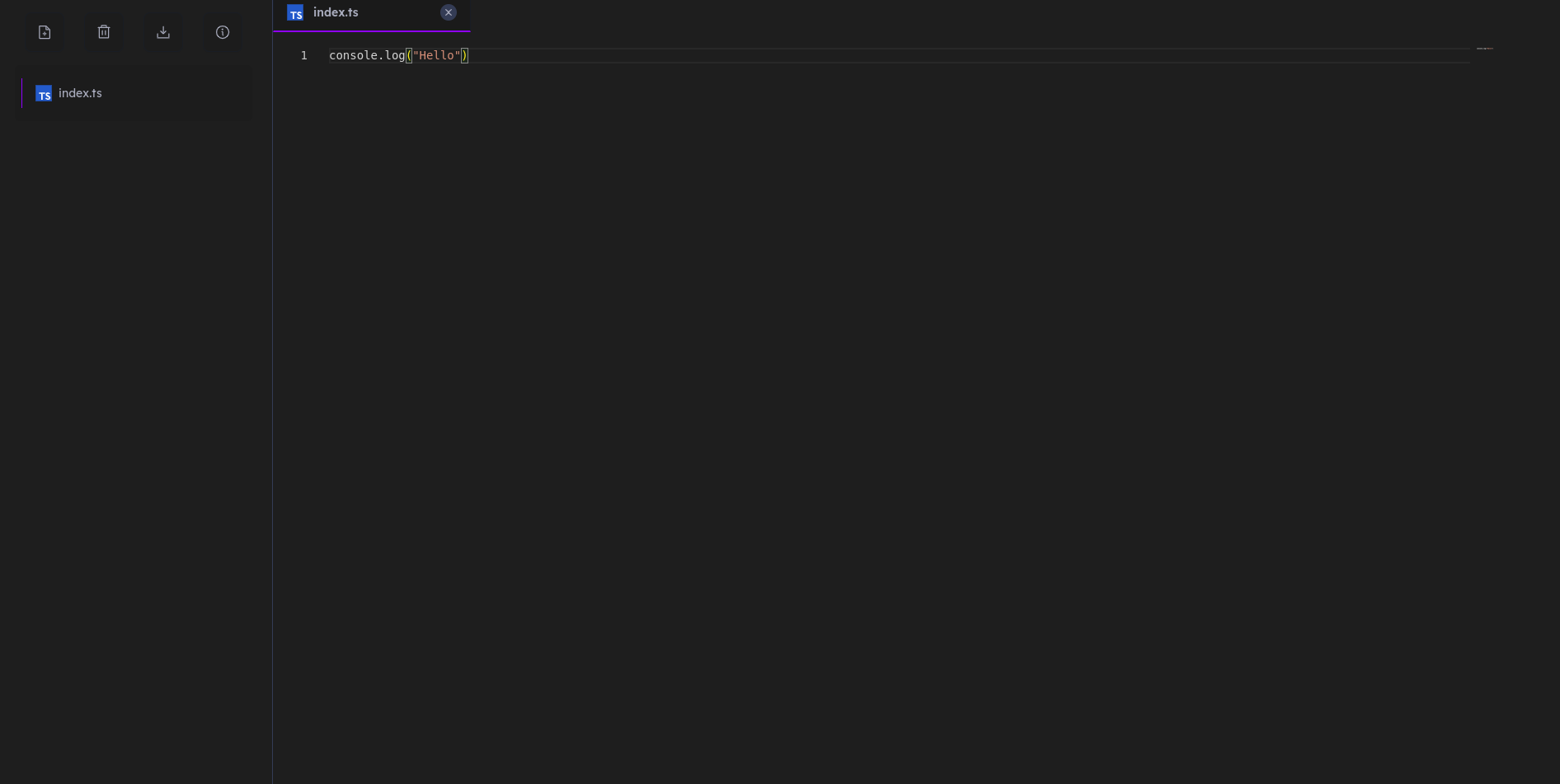Click the highlighted index.ts entry

click(80, 93)
